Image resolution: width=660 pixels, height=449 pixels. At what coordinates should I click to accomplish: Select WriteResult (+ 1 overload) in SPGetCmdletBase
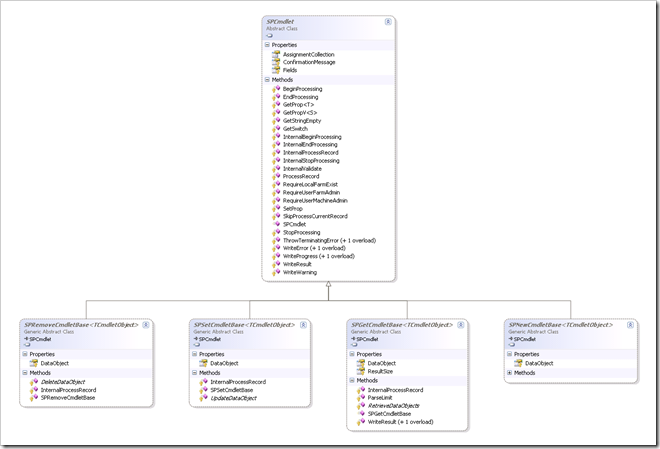400,422
